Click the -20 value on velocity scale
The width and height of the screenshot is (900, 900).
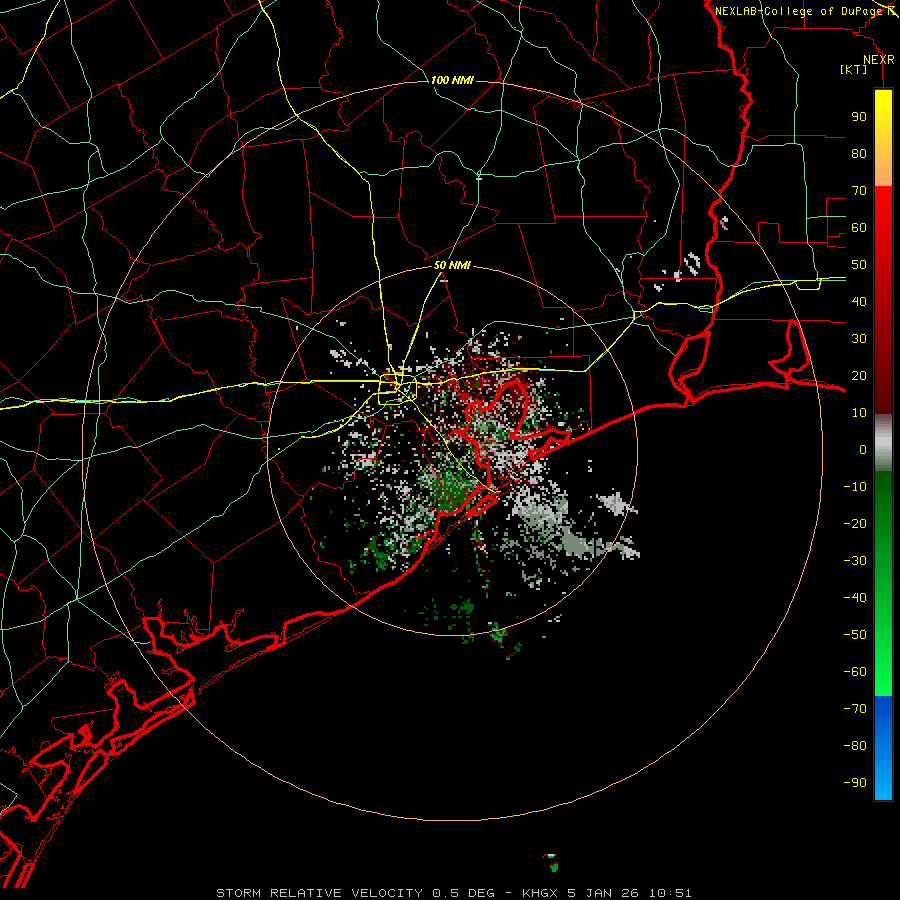(855, 524)
